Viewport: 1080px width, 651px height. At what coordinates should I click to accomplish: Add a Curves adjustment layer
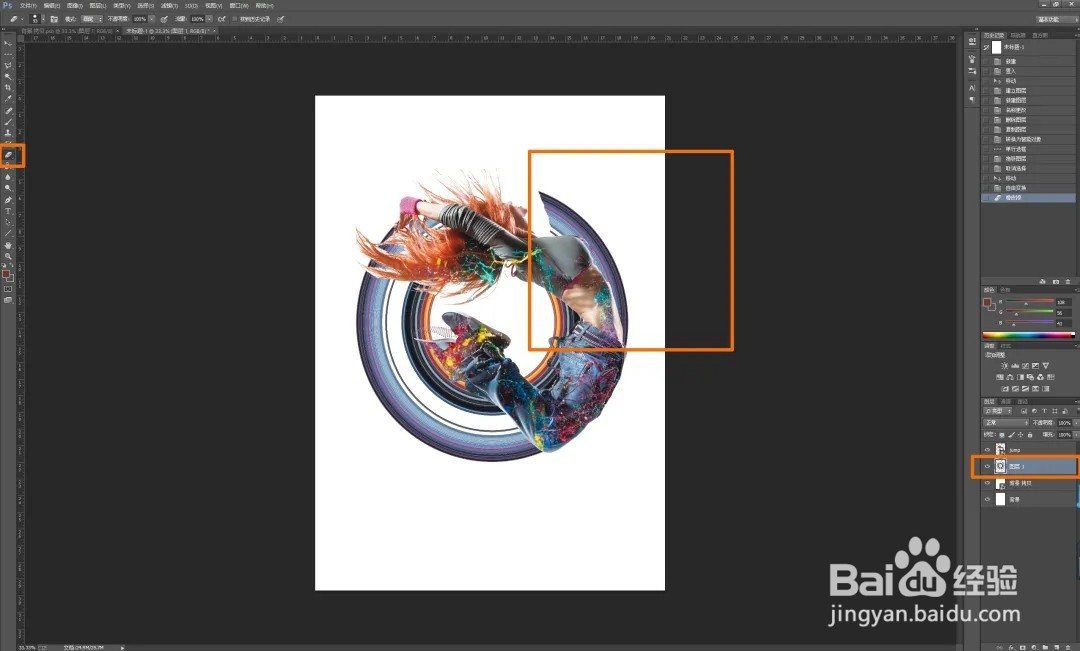pos(1026,366)
